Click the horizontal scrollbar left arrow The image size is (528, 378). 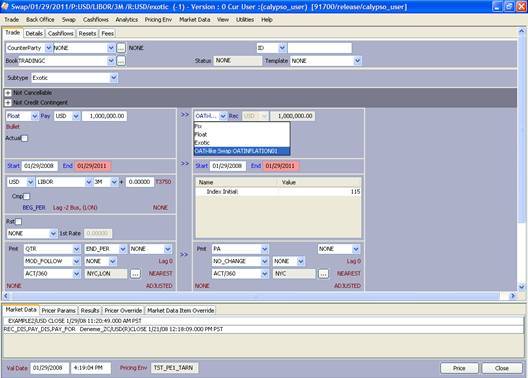pos(6,296)
